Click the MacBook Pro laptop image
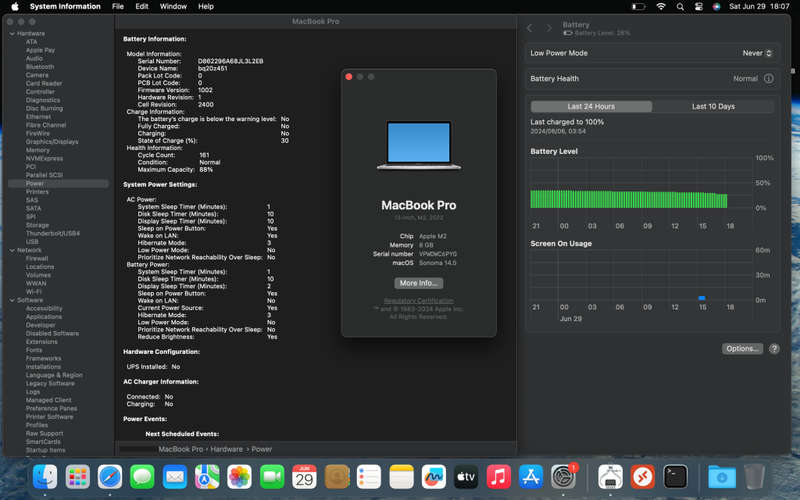 point(419,145)
